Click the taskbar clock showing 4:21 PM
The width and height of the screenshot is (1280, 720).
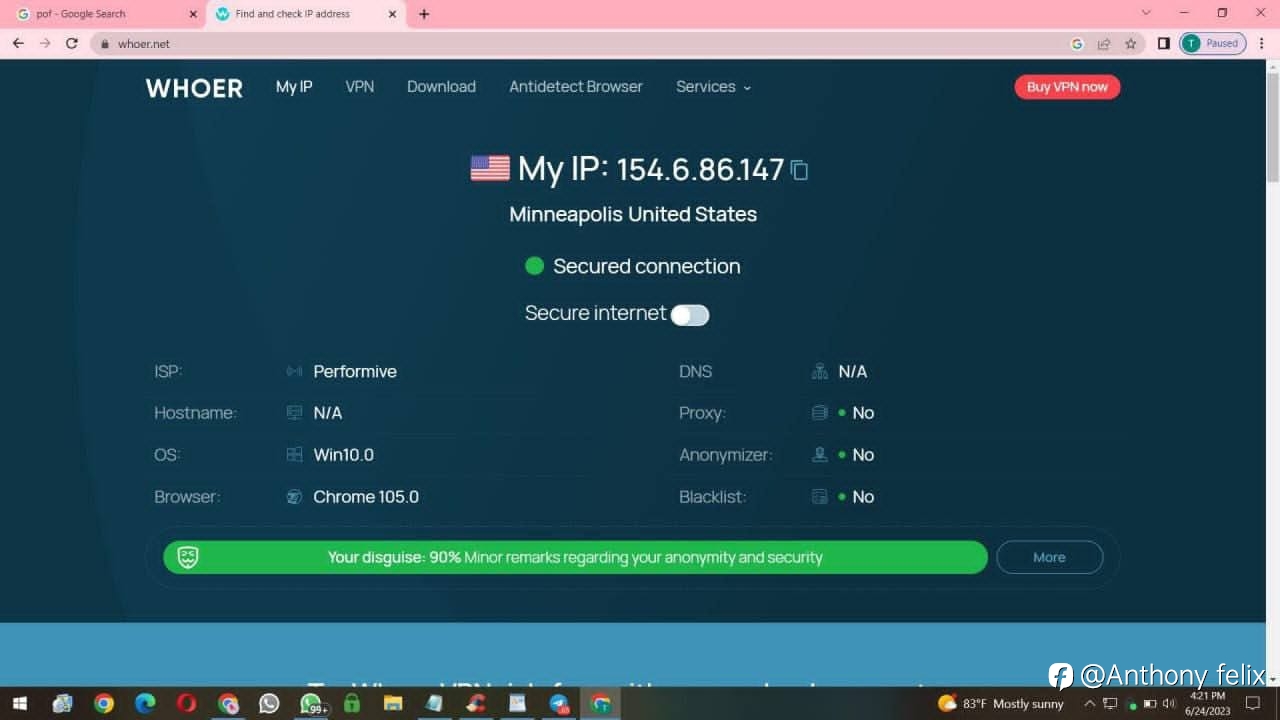point(1207,704)
